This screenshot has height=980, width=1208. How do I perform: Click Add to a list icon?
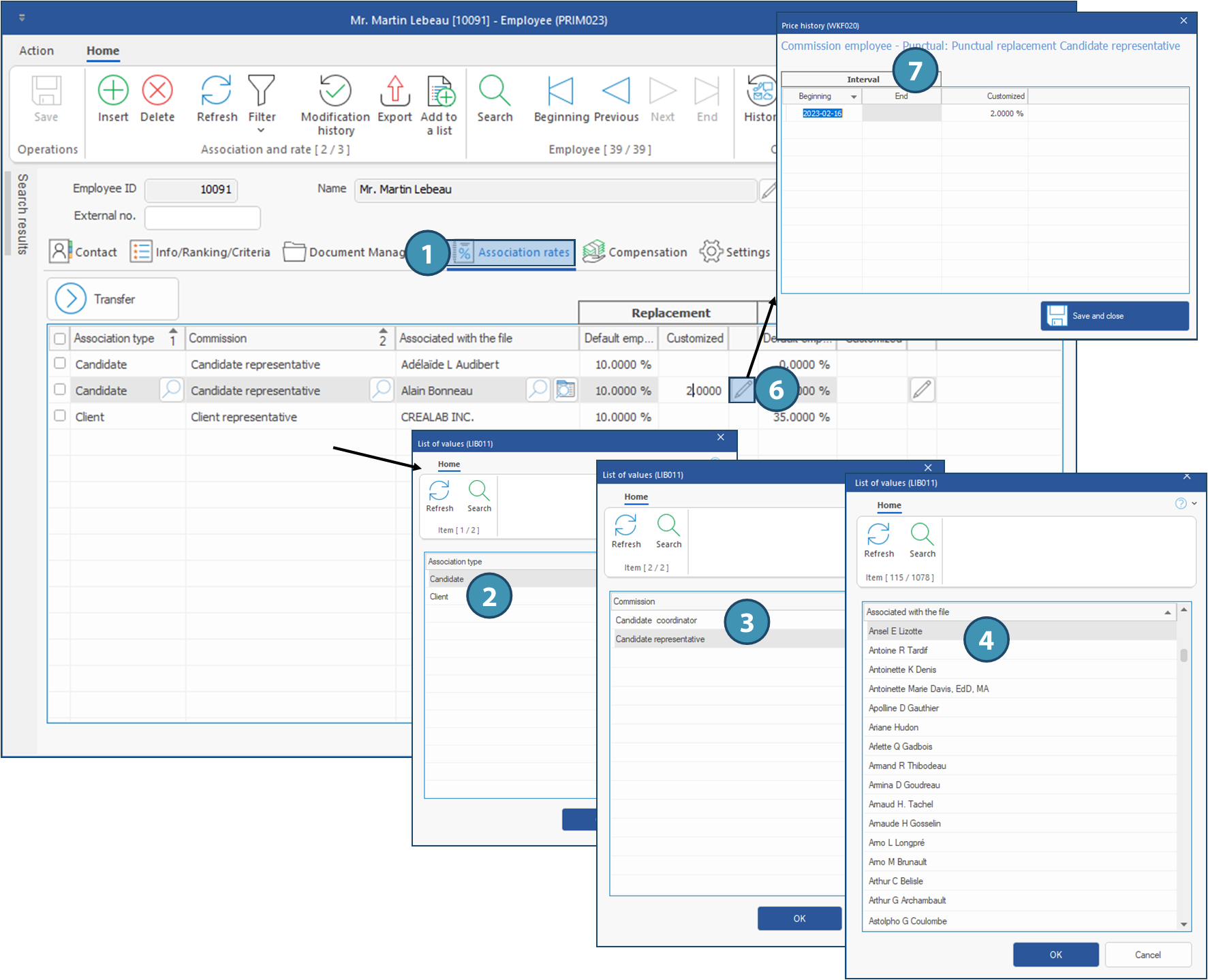439,91
